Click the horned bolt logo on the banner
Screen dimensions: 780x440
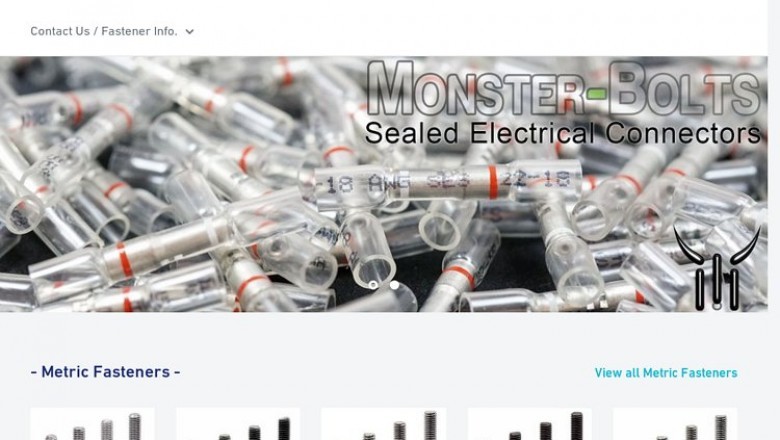tap(717, 267)
